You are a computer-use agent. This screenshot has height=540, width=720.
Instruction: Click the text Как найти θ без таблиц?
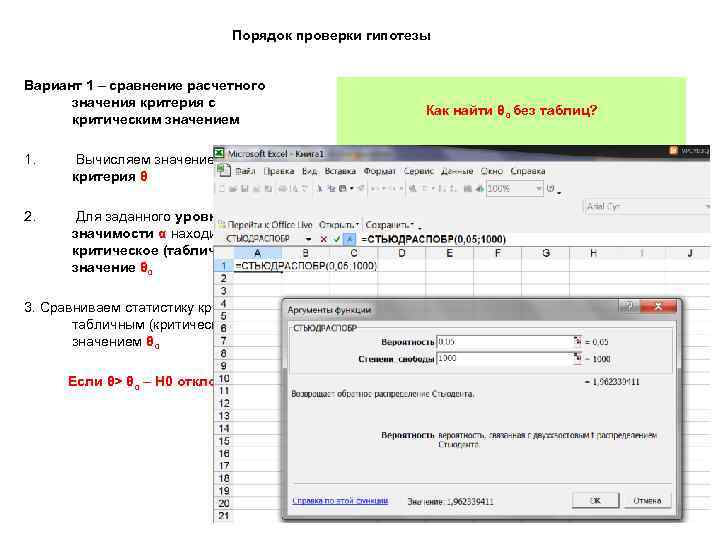click(x=511, y=111)
